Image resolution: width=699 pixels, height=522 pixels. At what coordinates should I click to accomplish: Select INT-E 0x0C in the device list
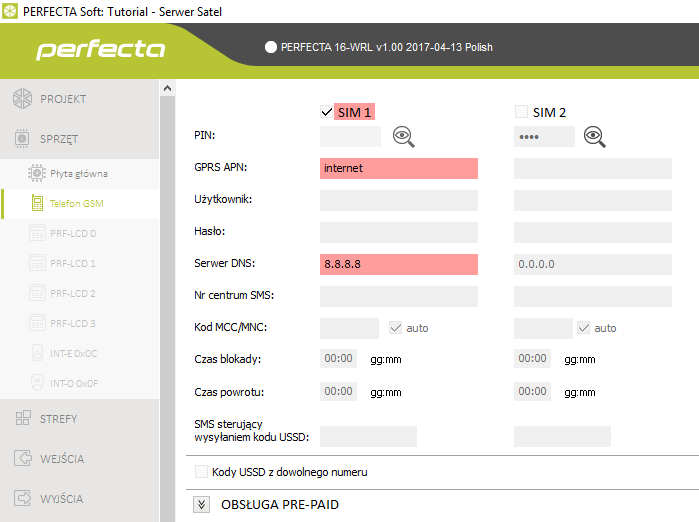coord(72,354)
